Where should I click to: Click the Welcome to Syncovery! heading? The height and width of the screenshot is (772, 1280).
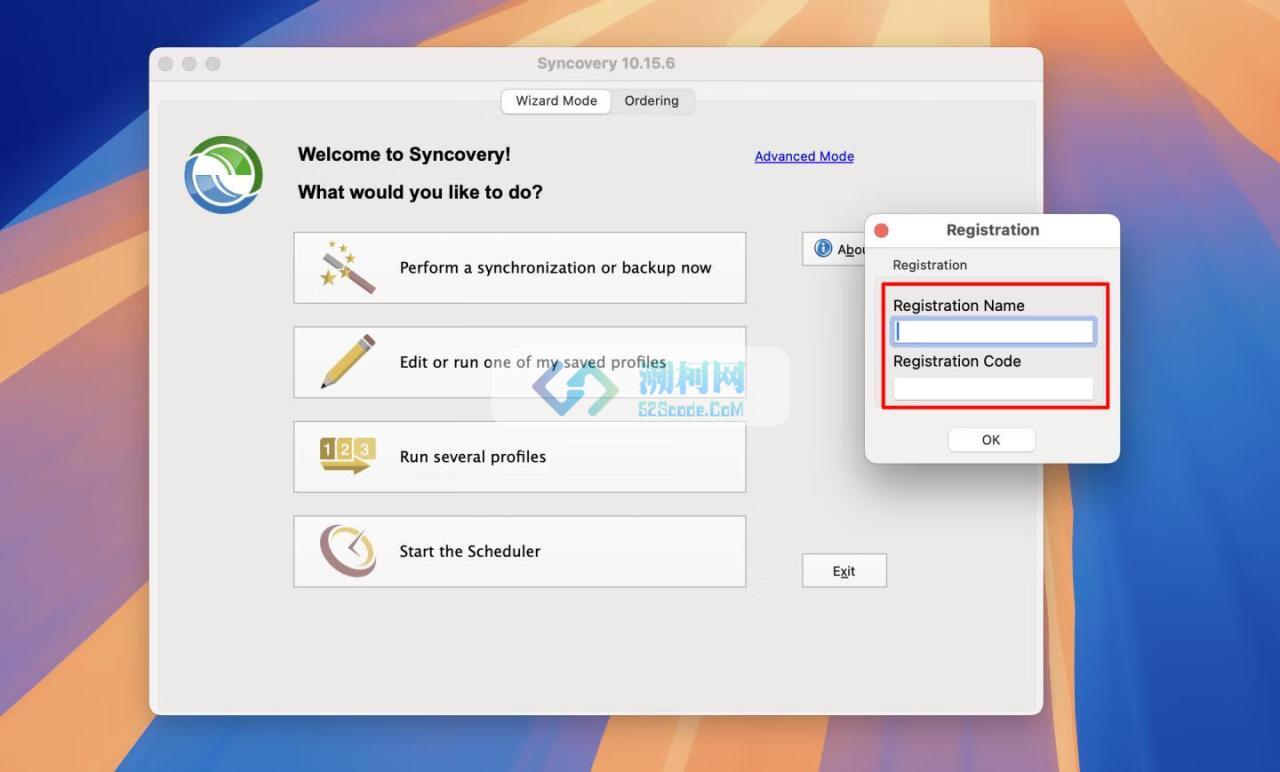[404, 155]
